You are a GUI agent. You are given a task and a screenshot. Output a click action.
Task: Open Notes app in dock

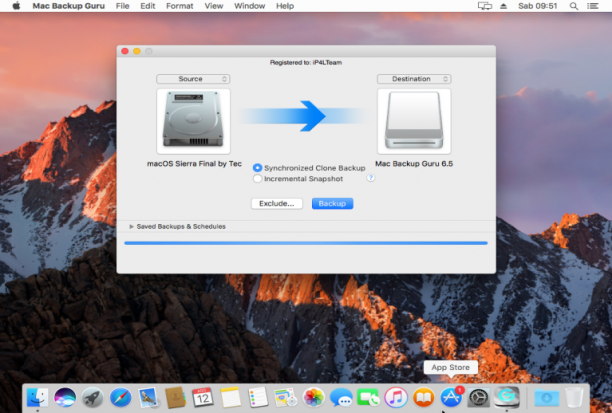tap(230, 397)
